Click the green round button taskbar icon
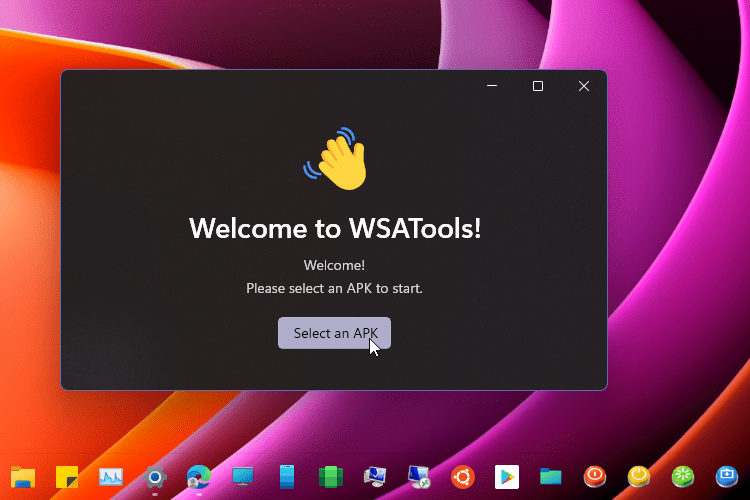 tap(683, 477)
